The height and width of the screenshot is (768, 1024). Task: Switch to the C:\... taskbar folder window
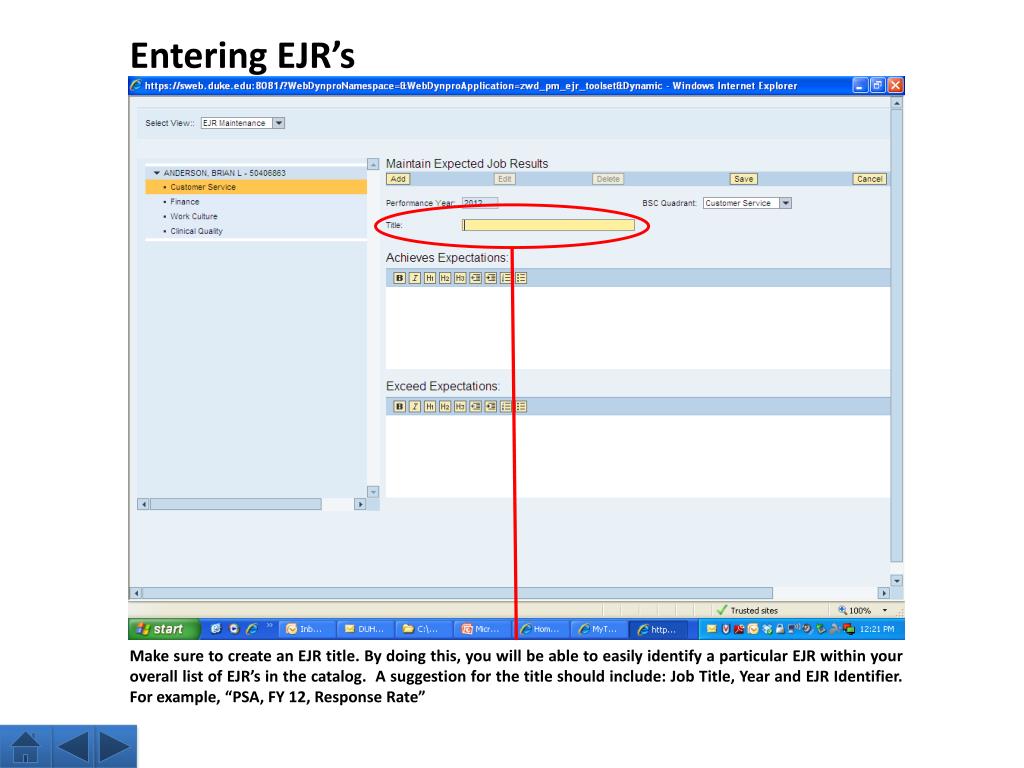click(425, 629)
